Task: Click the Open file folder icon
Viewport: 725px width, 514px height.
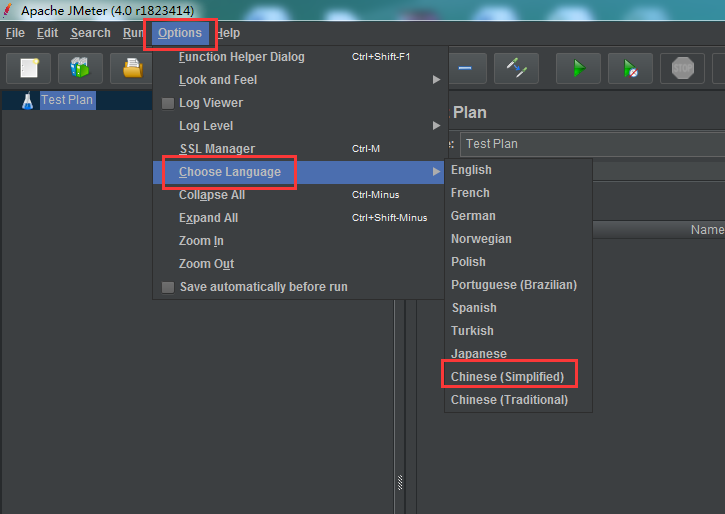Action: pyautogui.click(x=132, y=68)
